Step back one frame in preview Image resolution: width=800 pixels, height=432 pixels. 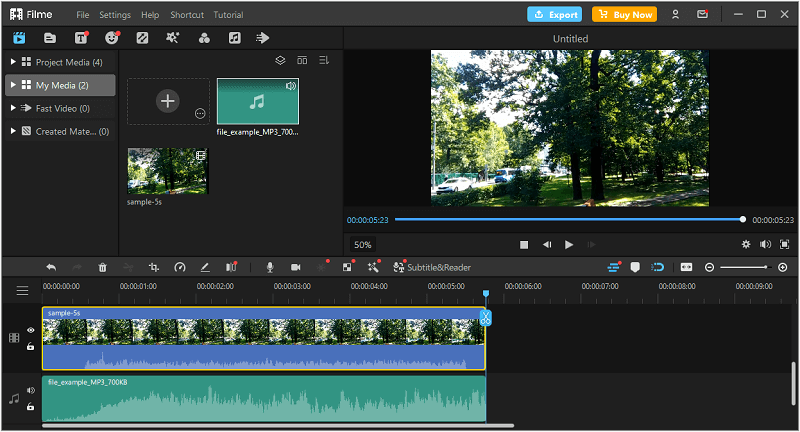(547, 245)
